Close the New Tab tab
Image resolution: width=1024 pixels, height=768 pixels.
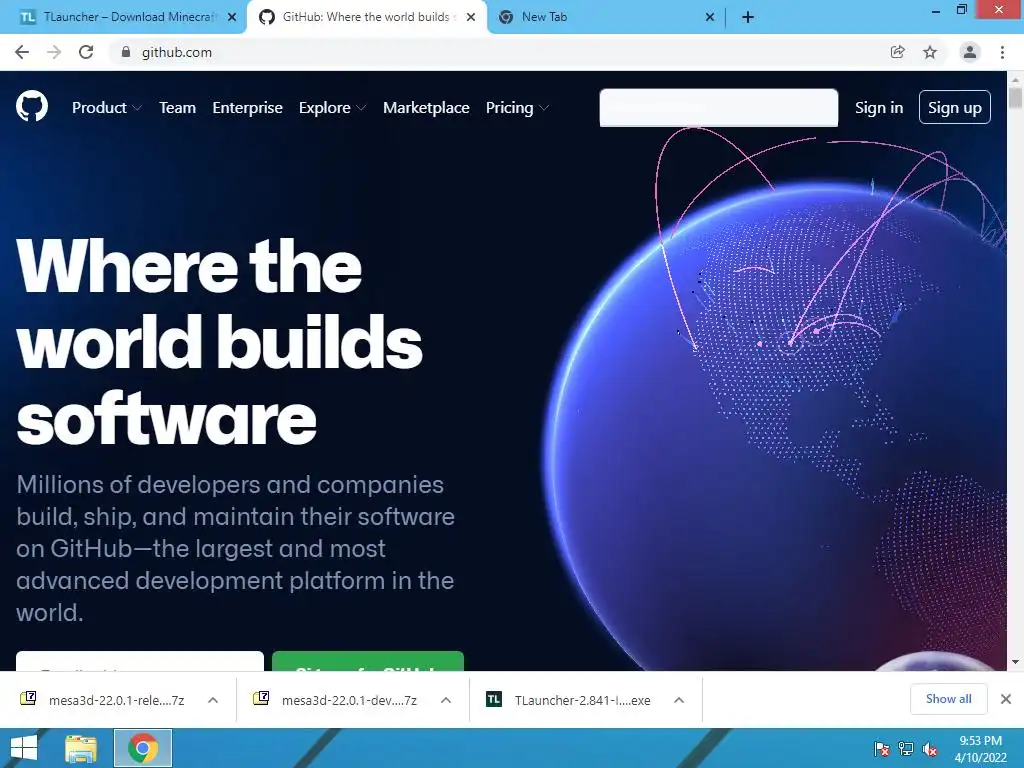coord(710,17)
